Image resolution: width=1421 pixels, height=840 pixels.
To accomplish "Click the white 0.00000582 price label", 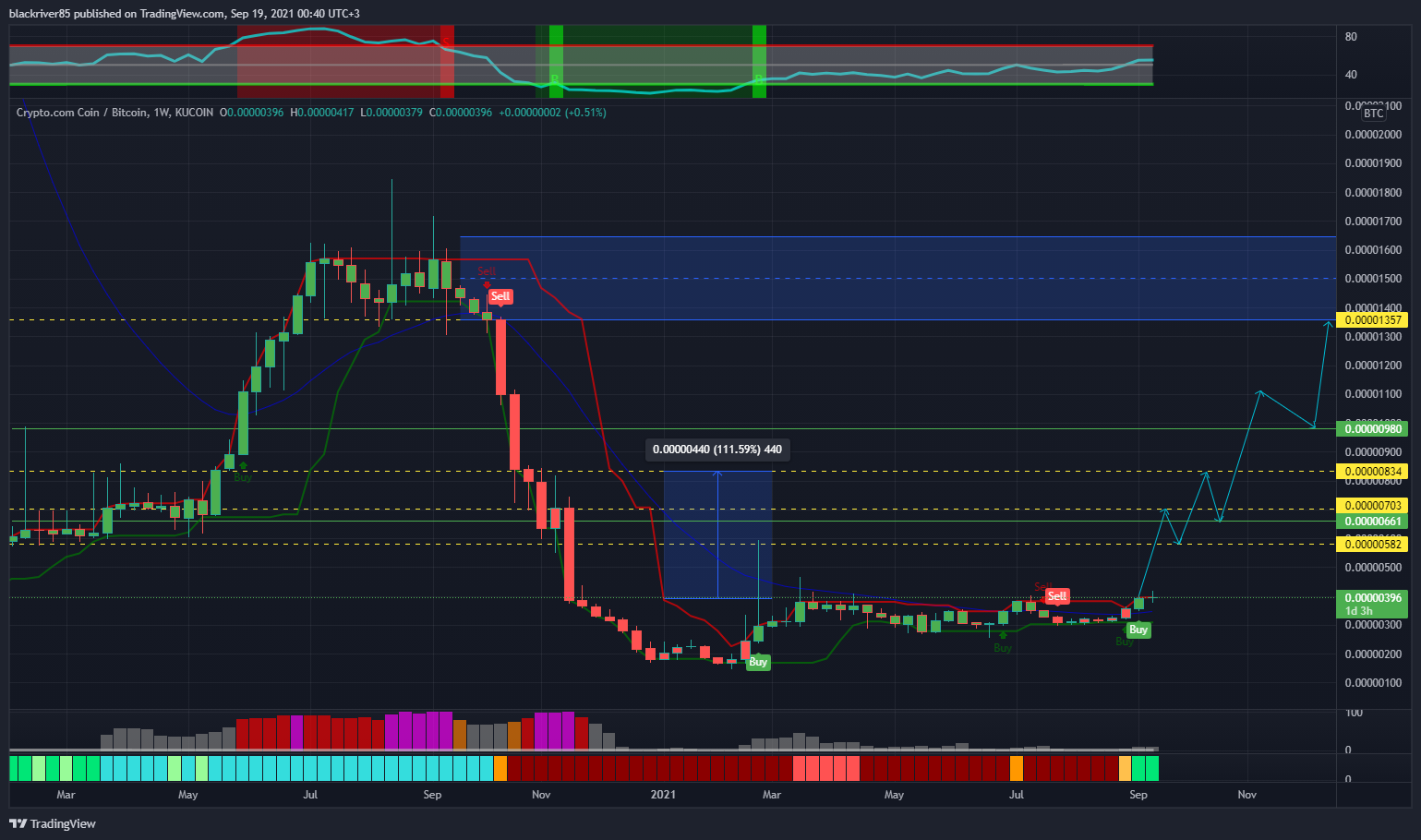I will tap(1373, 544).
